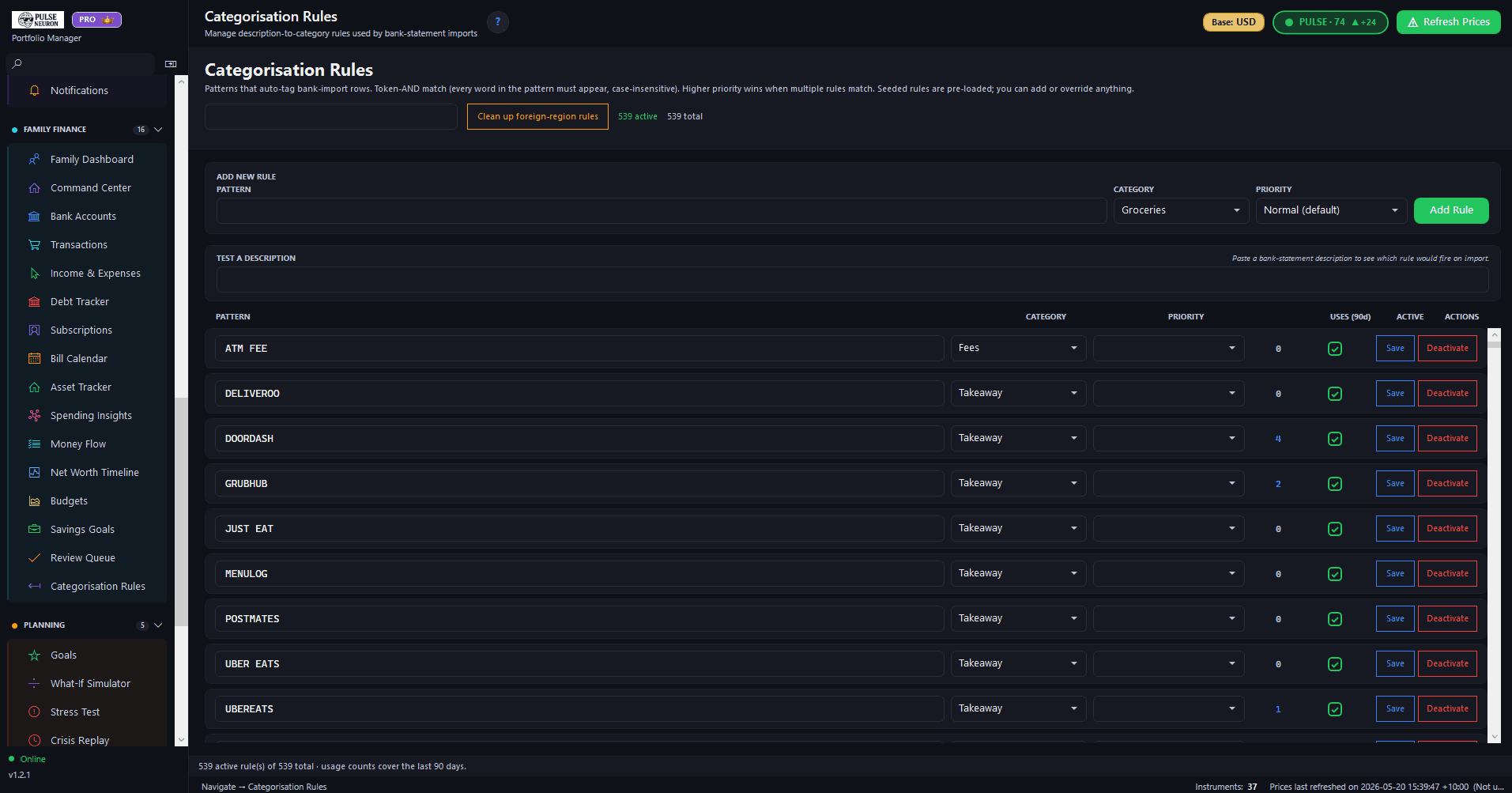Open Review Queue page
Image resolution: width=1512 pixels, height=793 pixels.
coord(87,558)
